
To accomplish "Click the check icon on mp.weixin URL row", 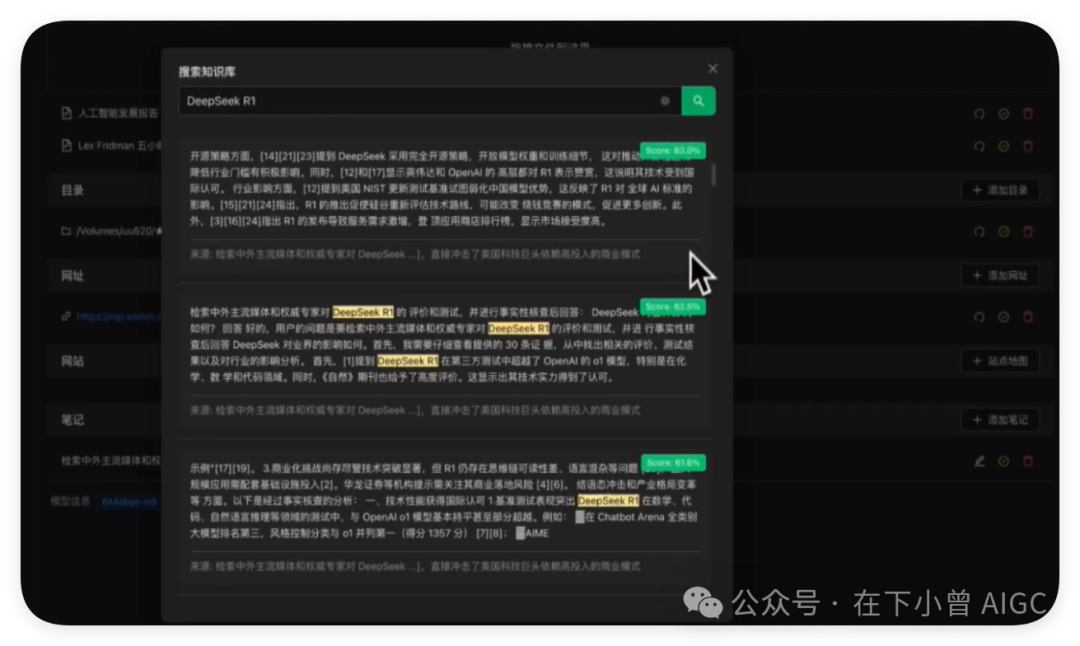I will point(1004,317).
